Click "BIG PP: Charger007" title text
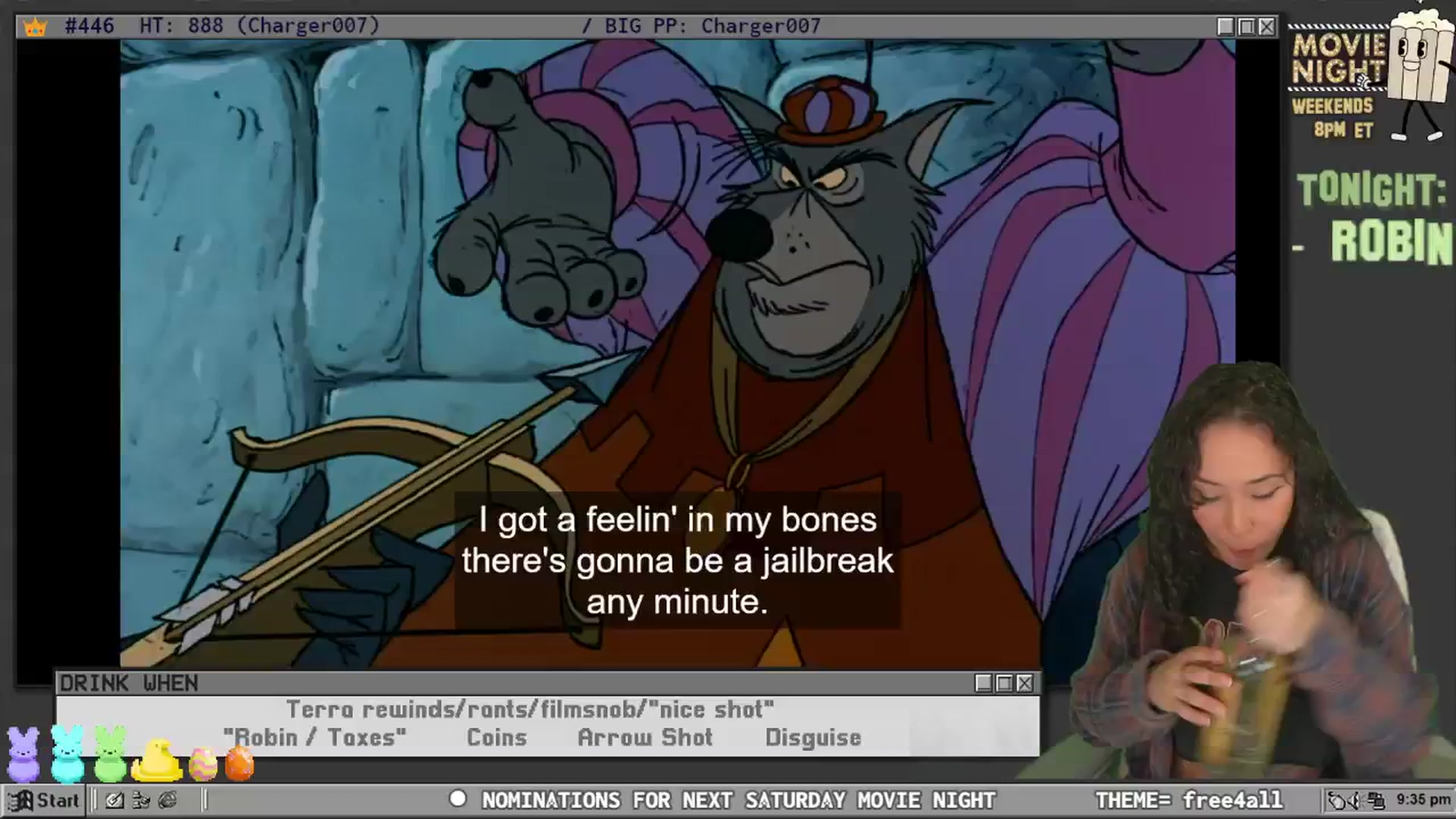This screenshot has height=819, width=1456. 713,26
